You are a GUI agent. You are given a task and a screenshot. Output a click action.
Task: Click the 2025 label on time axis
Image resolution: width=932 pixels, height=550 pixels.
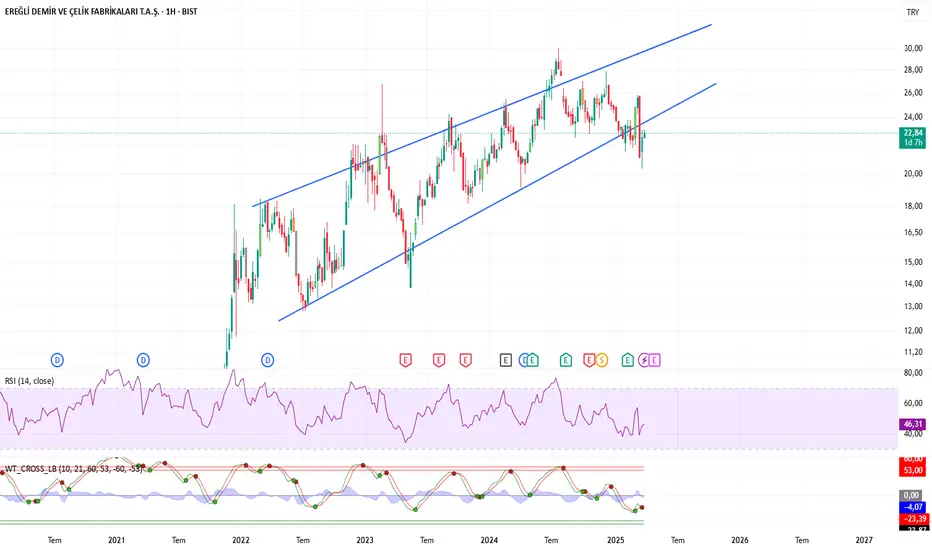pos(616,540)
